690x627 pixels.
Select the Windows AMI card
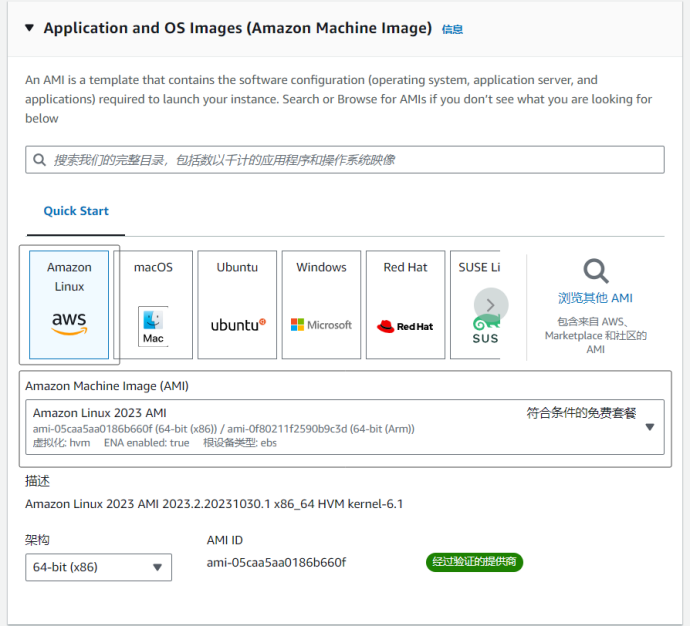pyautogui.click(x=321, y=304)
